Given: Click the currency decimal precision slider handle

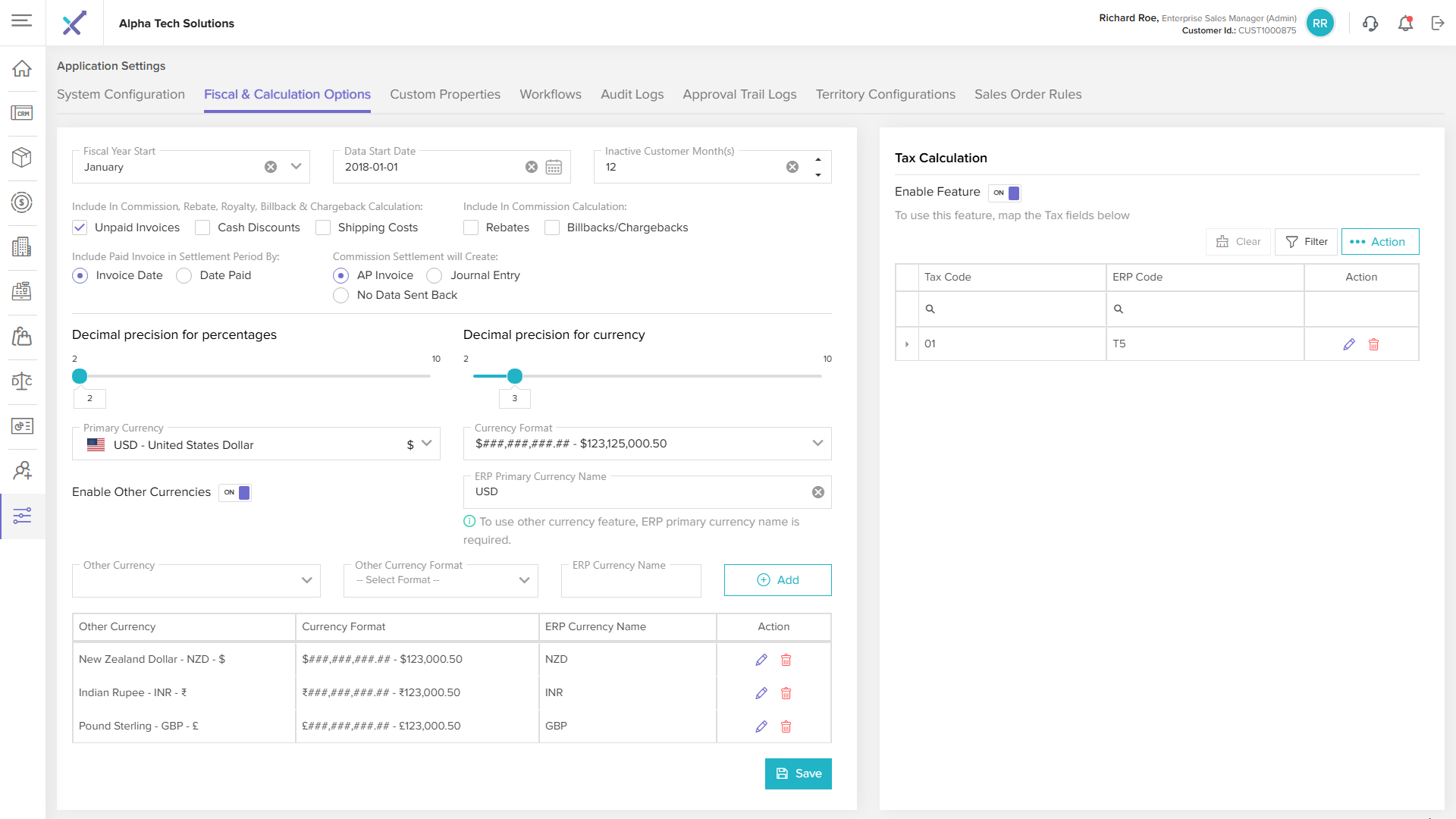Looking at the screenshot, I should tap(515, 376).
